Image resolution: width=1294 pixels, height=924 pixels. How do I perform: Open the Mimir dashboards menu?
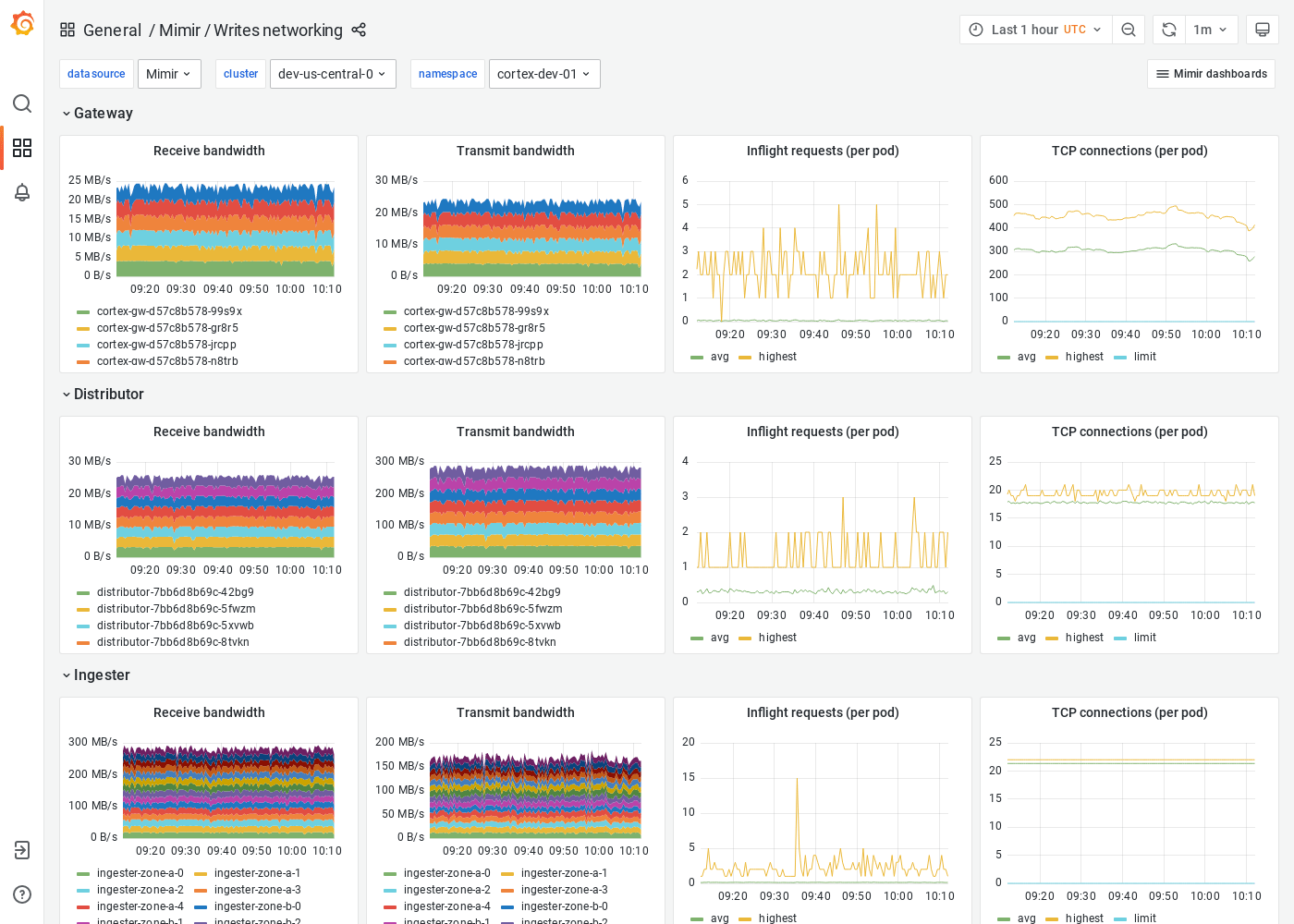click(x=1211, y=73)
